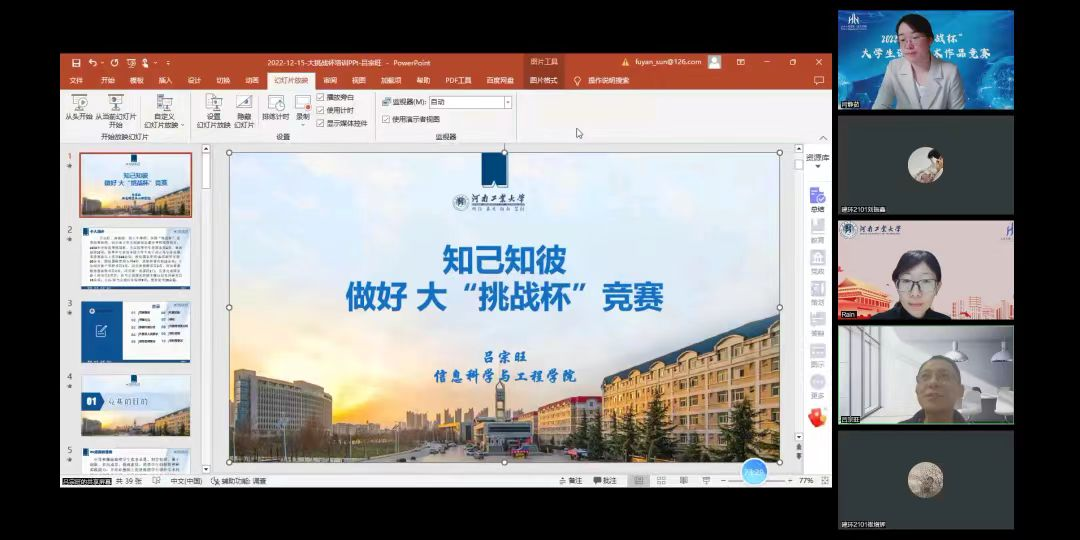Start slideshow from current slide (从当前幻灯片开始)

pyautogui.click(x=115, y=103)
